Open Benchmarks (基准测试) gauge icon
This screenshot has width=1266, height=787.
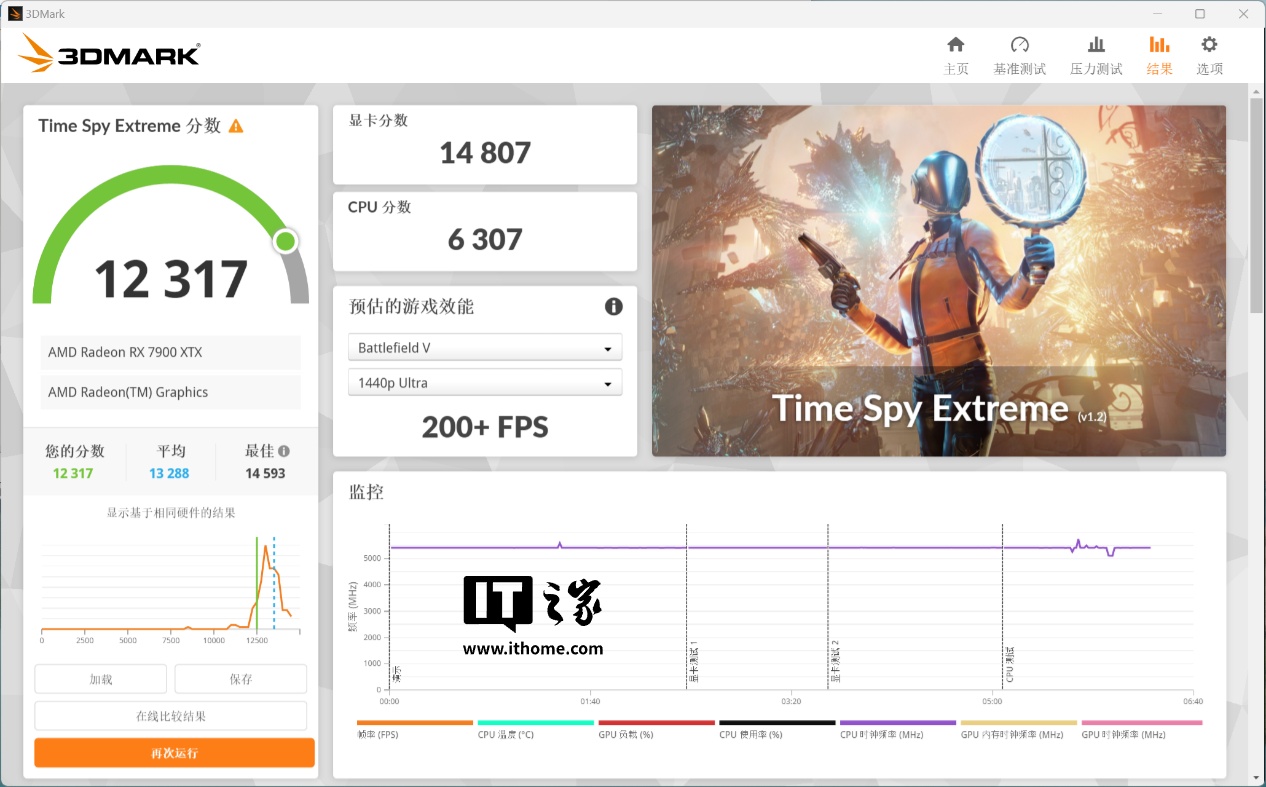1019,45
